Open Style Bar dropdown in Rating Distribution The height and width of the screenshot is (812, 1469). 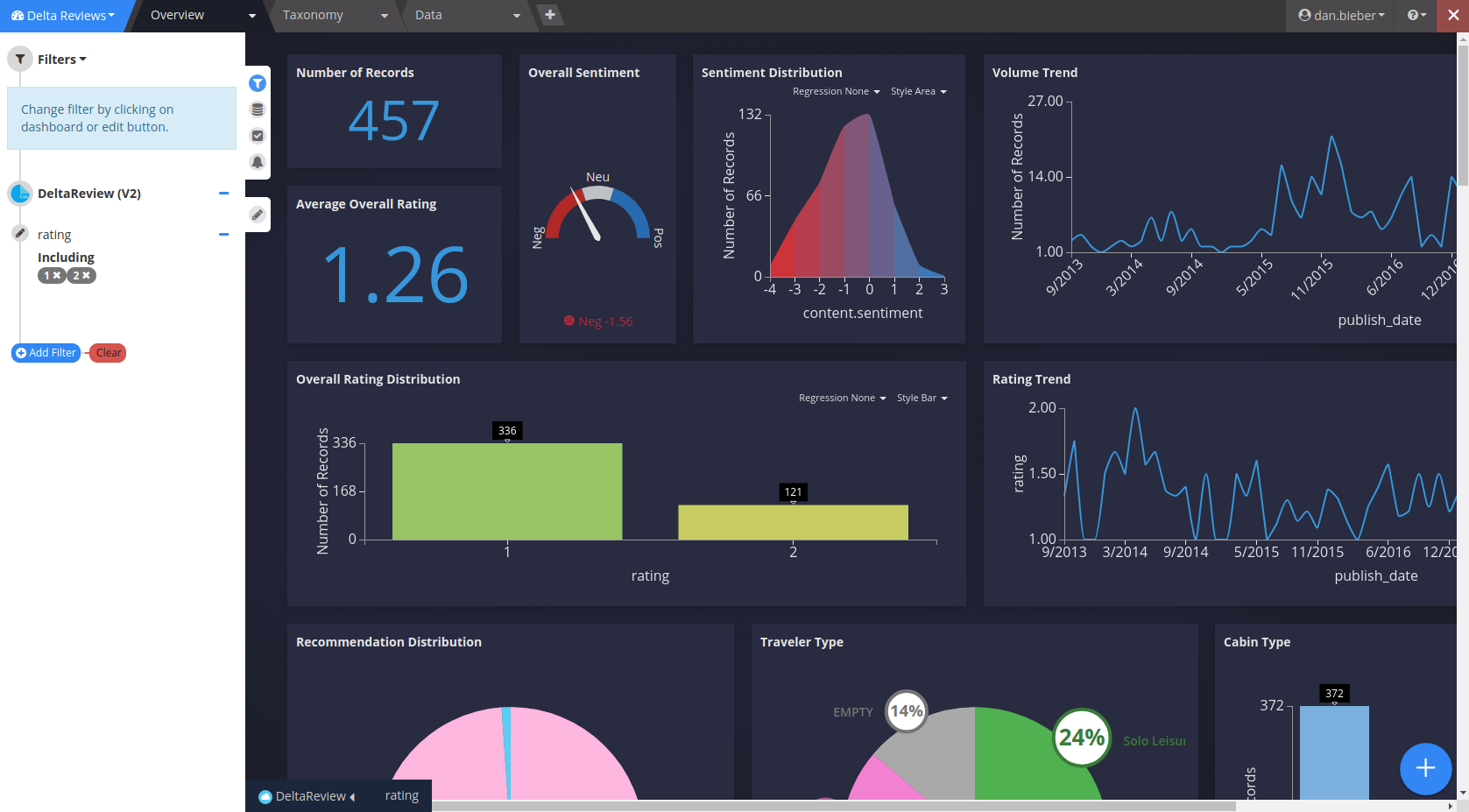tap(922, 398)
